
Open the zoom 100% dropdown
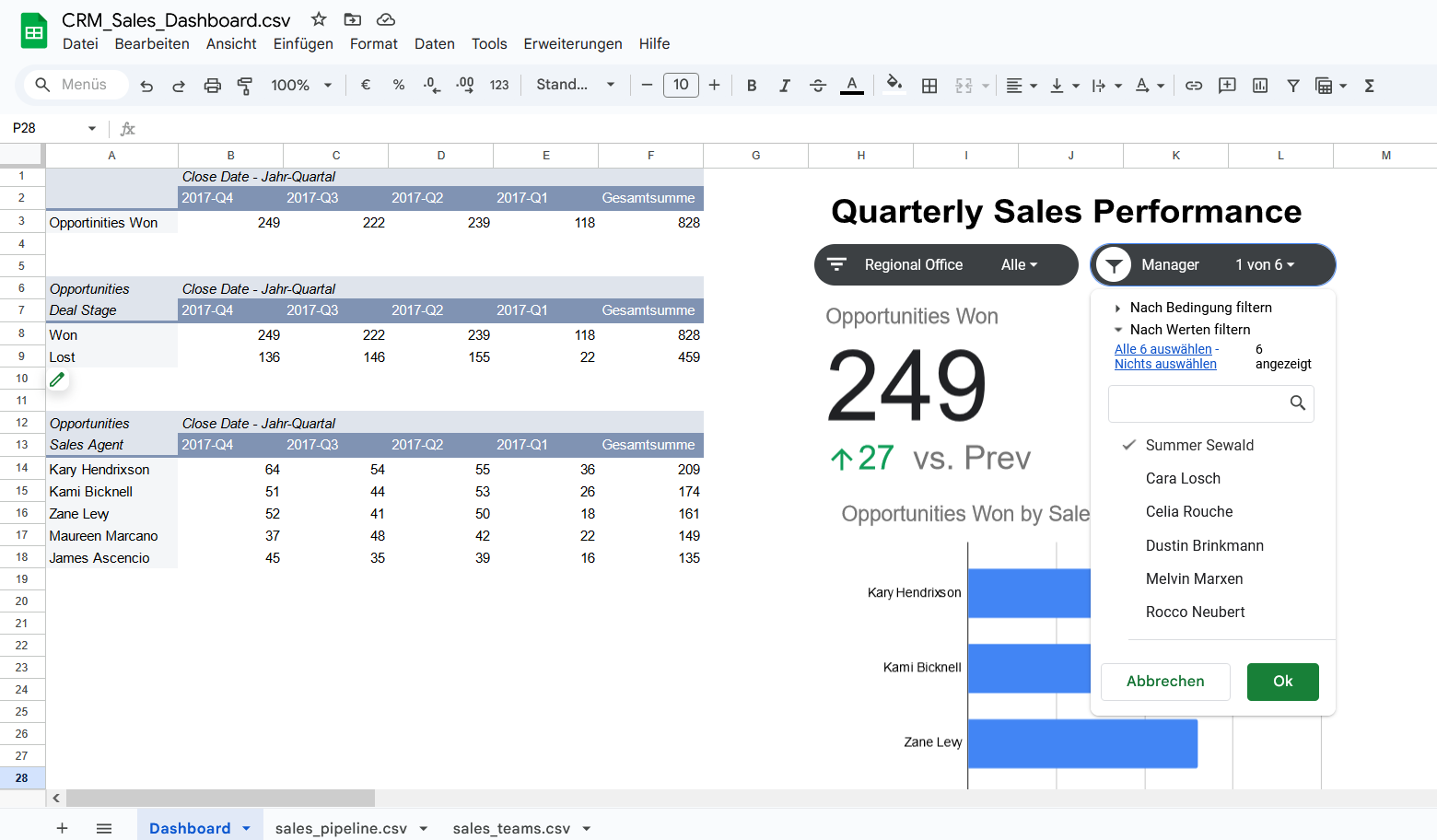point(301,86)
